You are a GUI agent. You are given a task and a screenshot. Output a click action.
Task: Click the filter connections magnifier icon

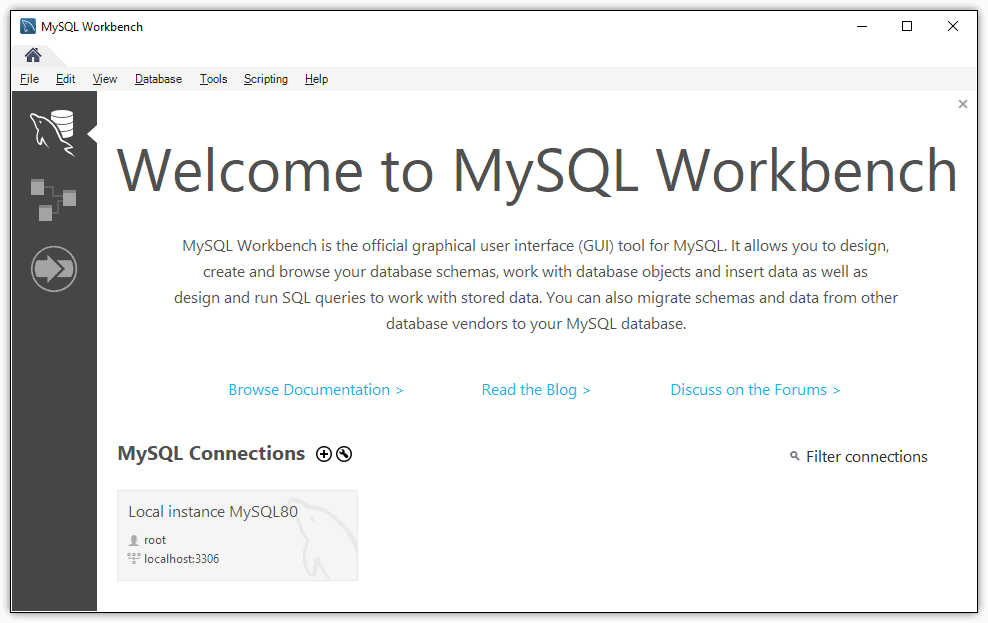[x=795, y=456]
